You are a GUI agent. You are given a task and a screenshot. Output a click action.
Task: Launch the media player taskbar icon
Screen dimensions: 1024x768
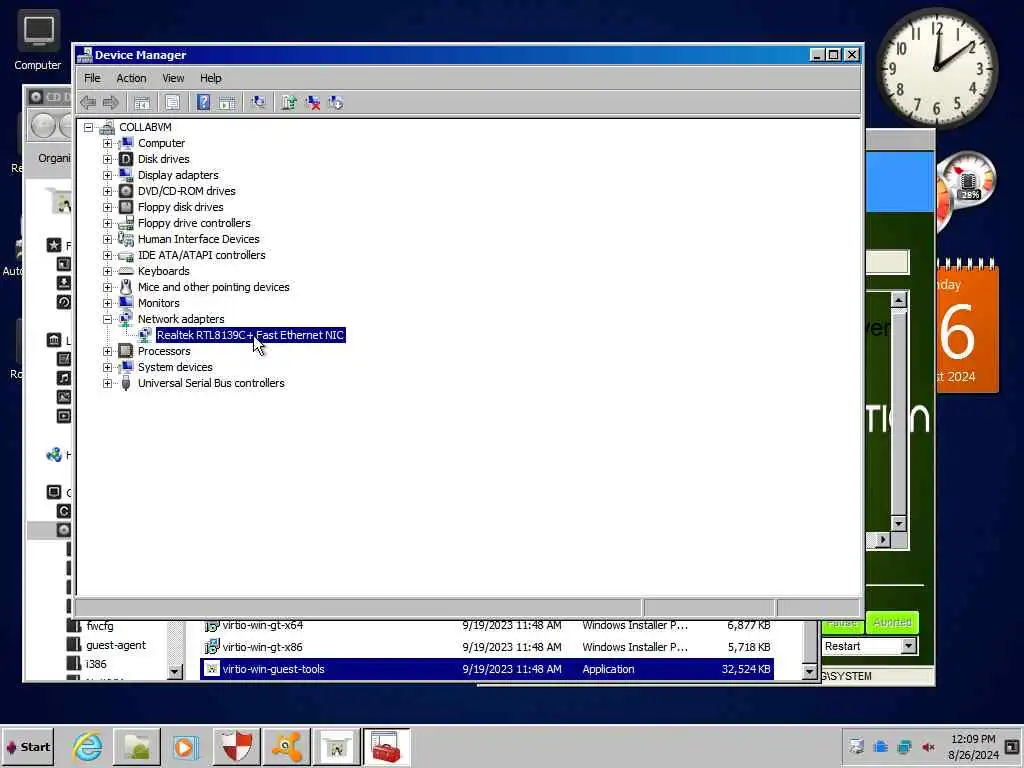click(185, 747)
